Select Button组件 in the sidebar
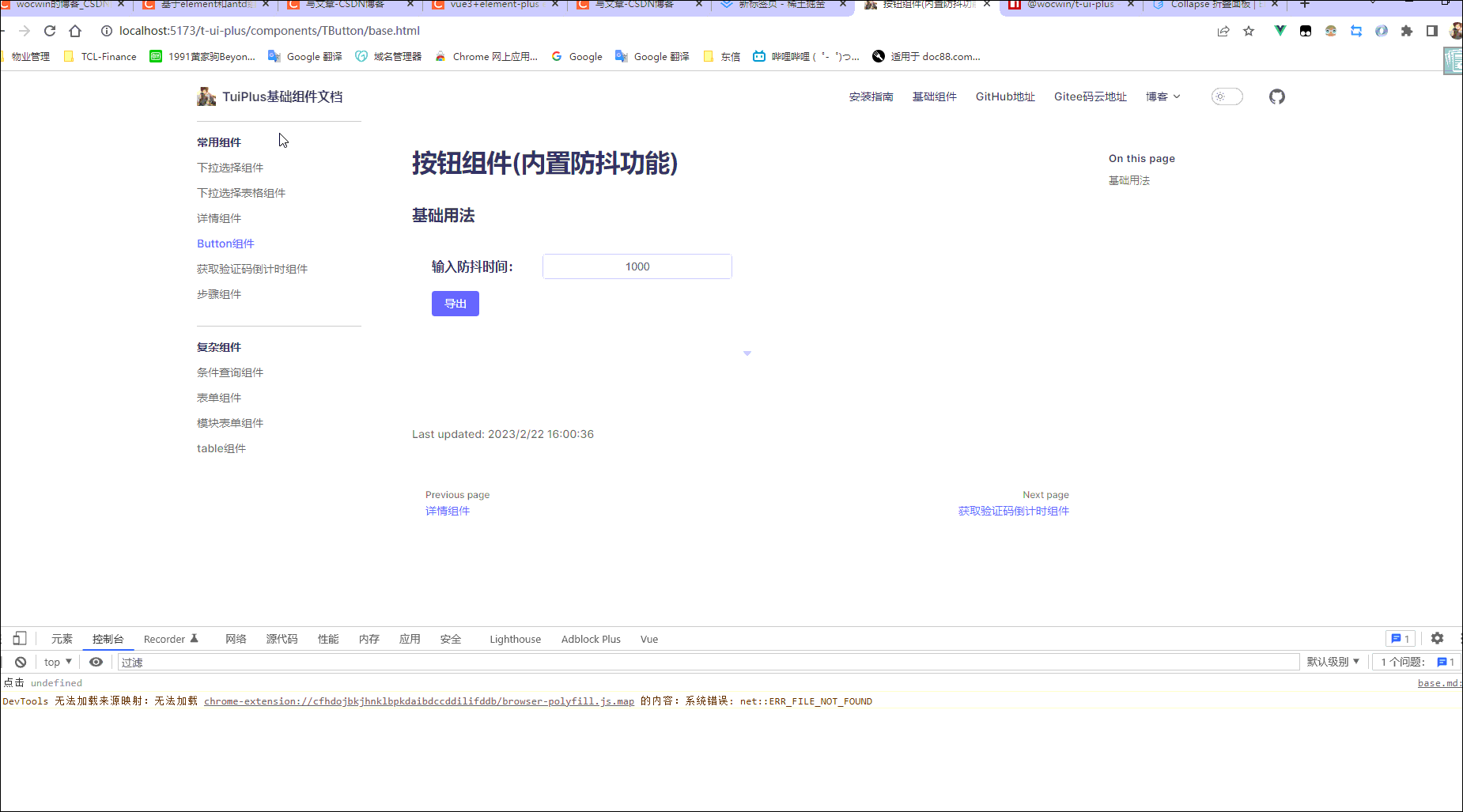 point(225,243)
